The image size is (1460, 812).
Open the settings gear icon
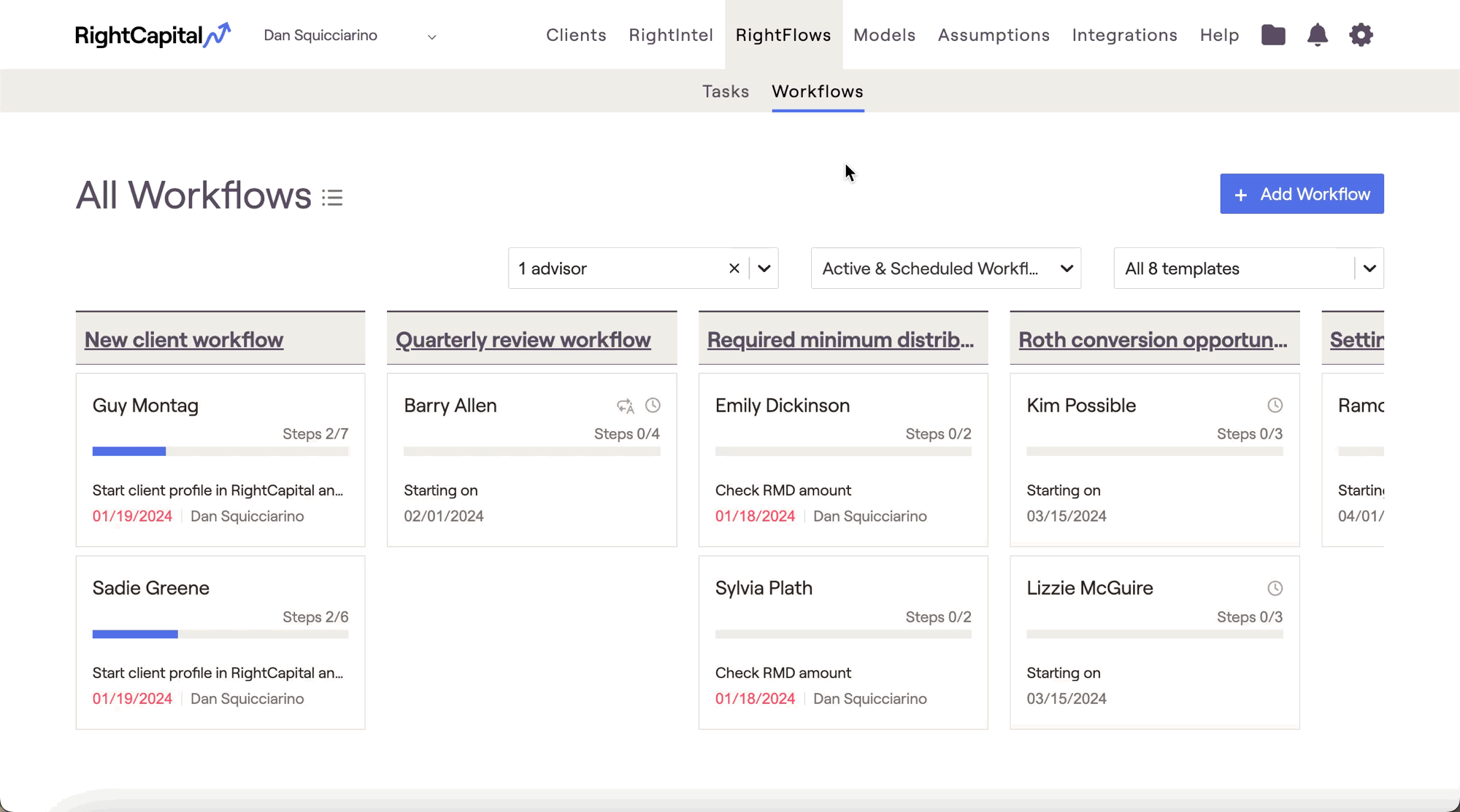(x=1361, y=35)
